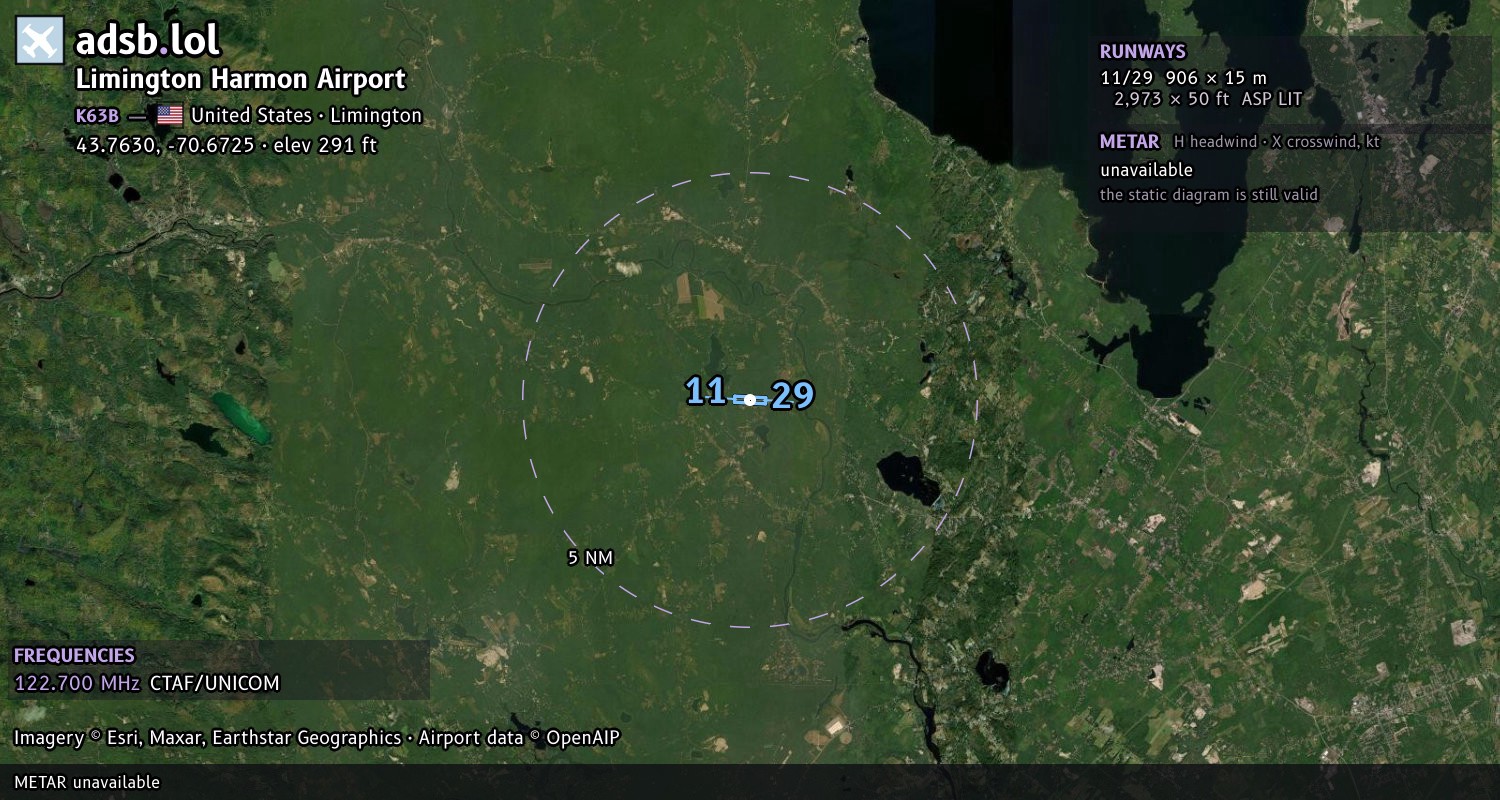This screenshot has width=1500, height=800.
Task: Click the 122.700 MHz frequency value
Action: (77, 684)
